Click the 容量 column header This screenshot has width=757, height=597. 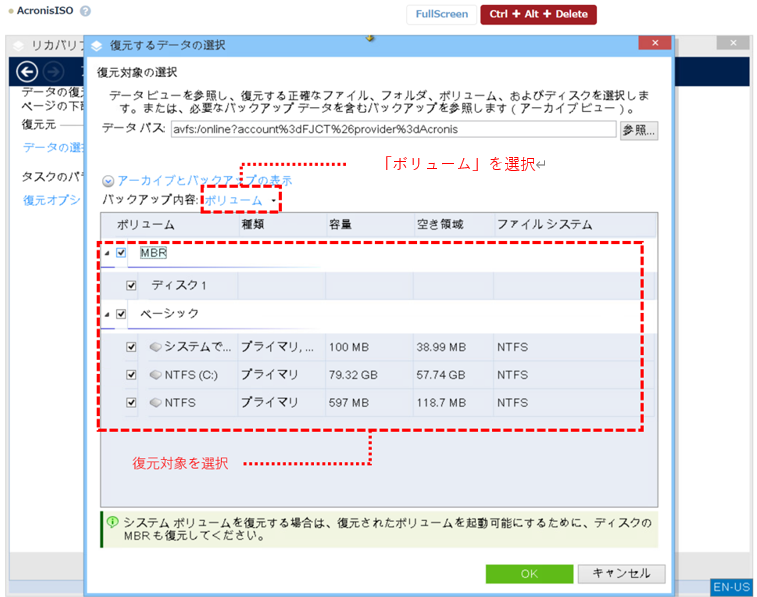pos(340,225)
